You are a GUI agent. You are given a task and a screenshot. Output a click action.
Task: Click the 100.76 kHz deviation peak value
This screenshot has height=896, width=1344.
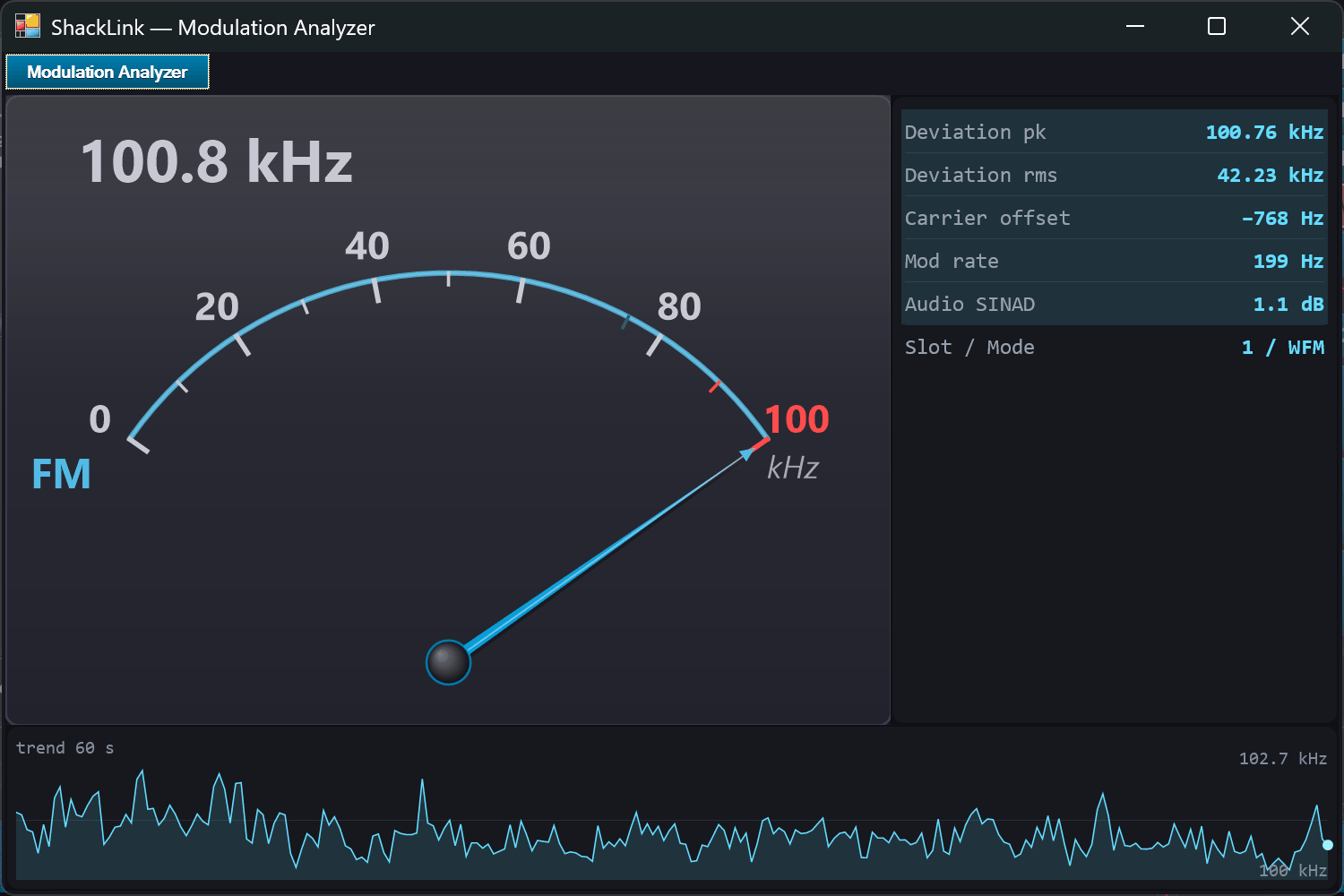1264,133
